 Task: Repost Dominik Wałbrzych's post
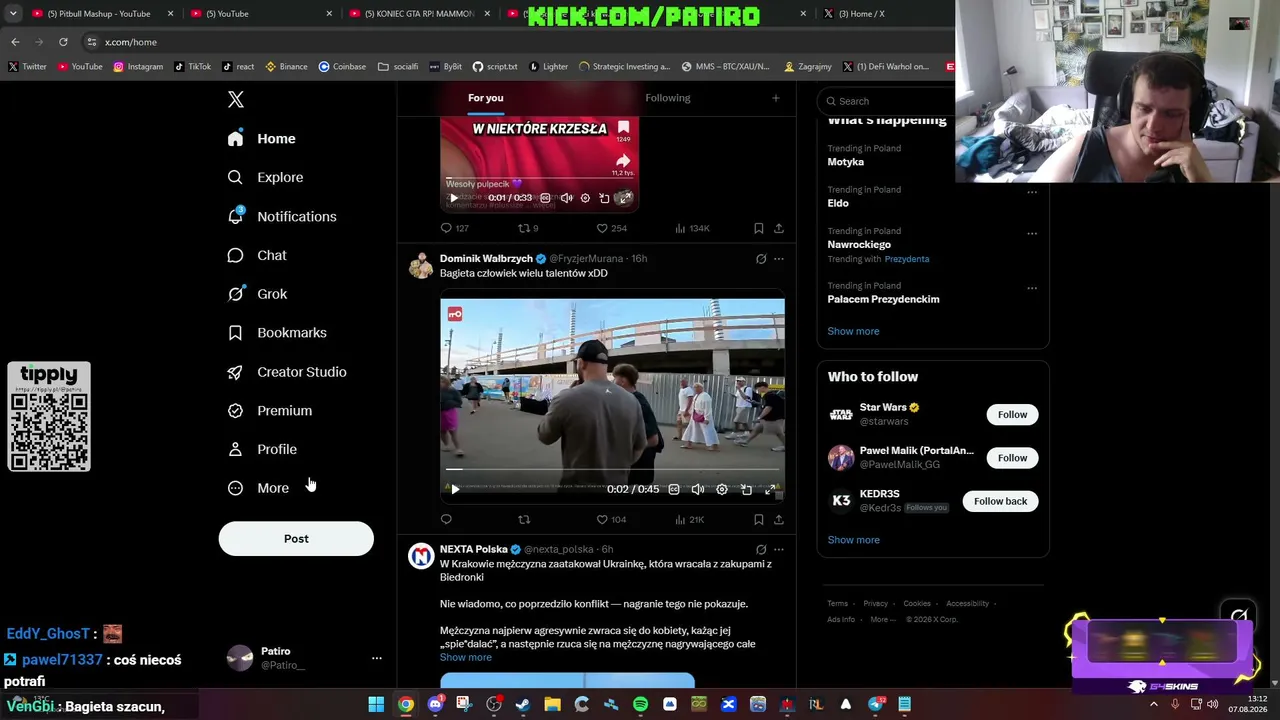[524, 519]
